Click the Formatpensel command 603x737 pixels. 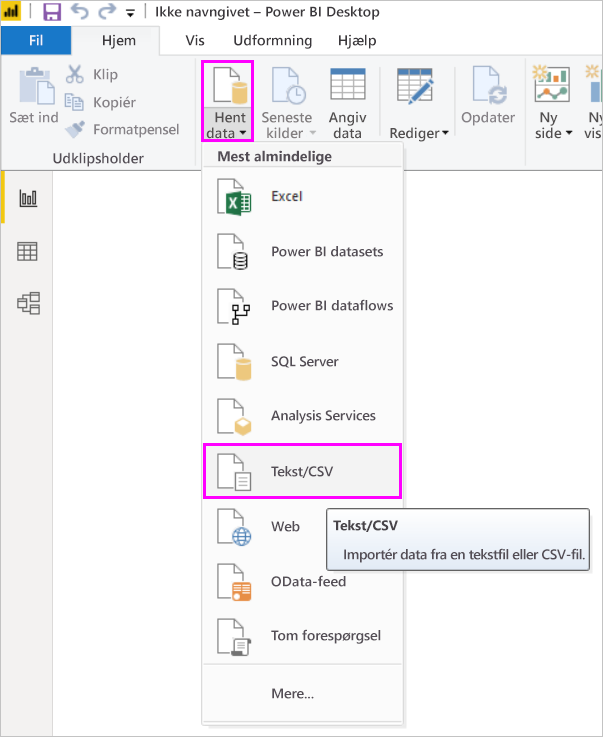(122, 129)
